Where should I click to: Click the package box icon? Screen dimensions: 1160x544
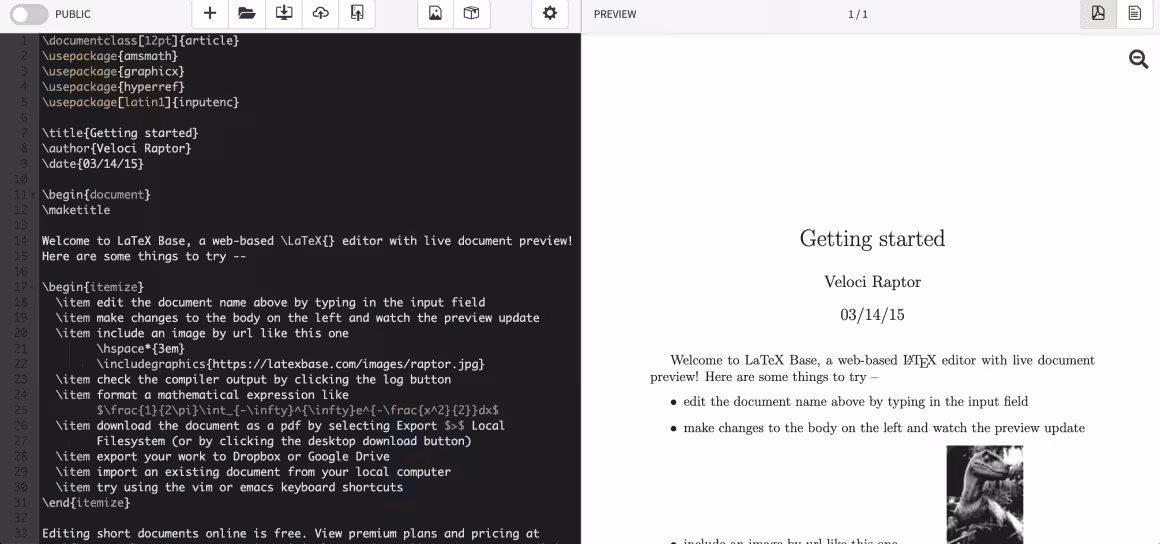(x=471, y=14)
